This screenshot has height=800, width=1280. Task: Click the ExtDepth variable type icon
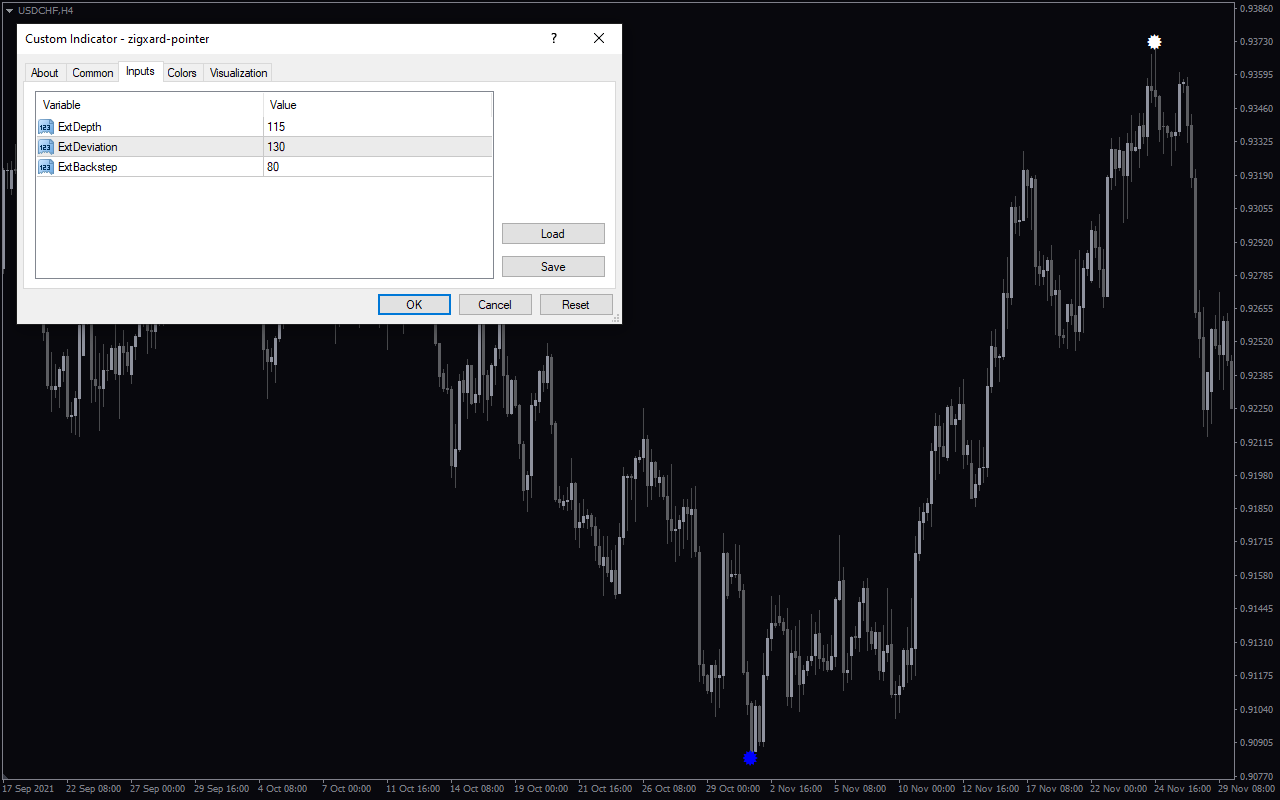(x=46, y=127)
